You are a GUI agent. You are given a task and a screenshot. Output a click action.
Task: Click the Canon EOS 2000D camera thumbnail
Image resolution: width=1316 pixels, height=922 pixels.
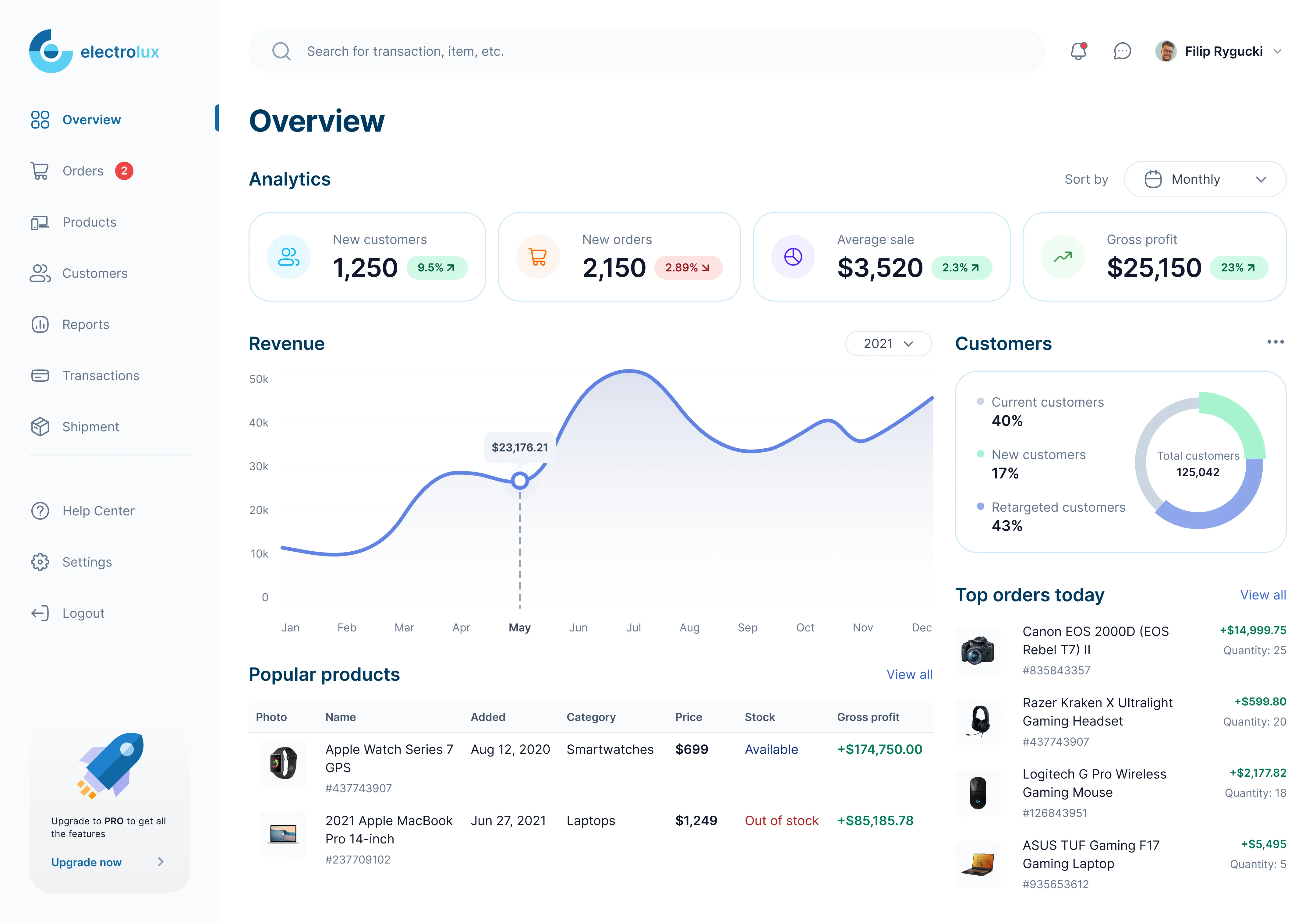pyautogui.click(x=978, y=650)
